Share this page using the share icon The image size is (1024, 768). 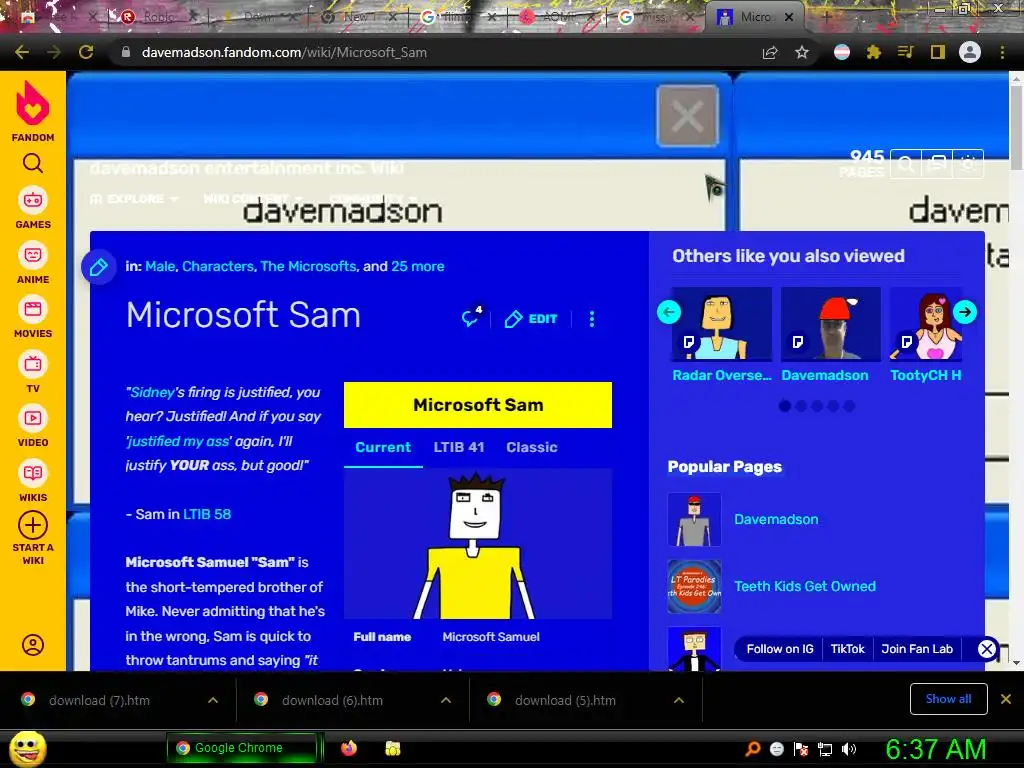pos(770,52)
